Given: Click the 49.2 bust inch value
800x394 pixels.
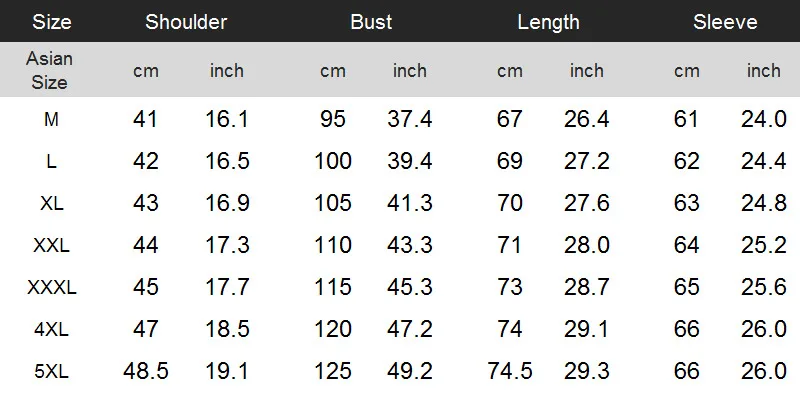Looking at the screenshot, I should [x=410, y=371].
